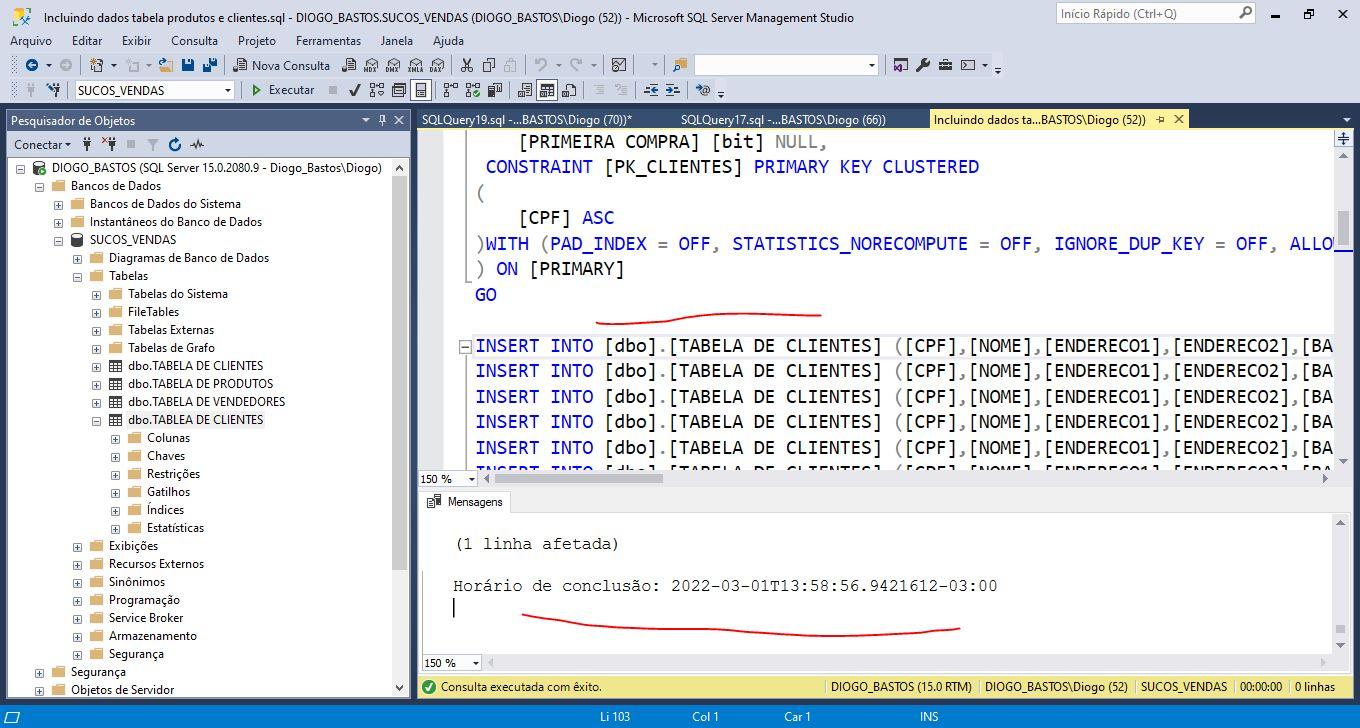This screenshot has width=1360, height=728.
Task: Collapse the INSERT INTO code outline block
Action: coord(465,346)
